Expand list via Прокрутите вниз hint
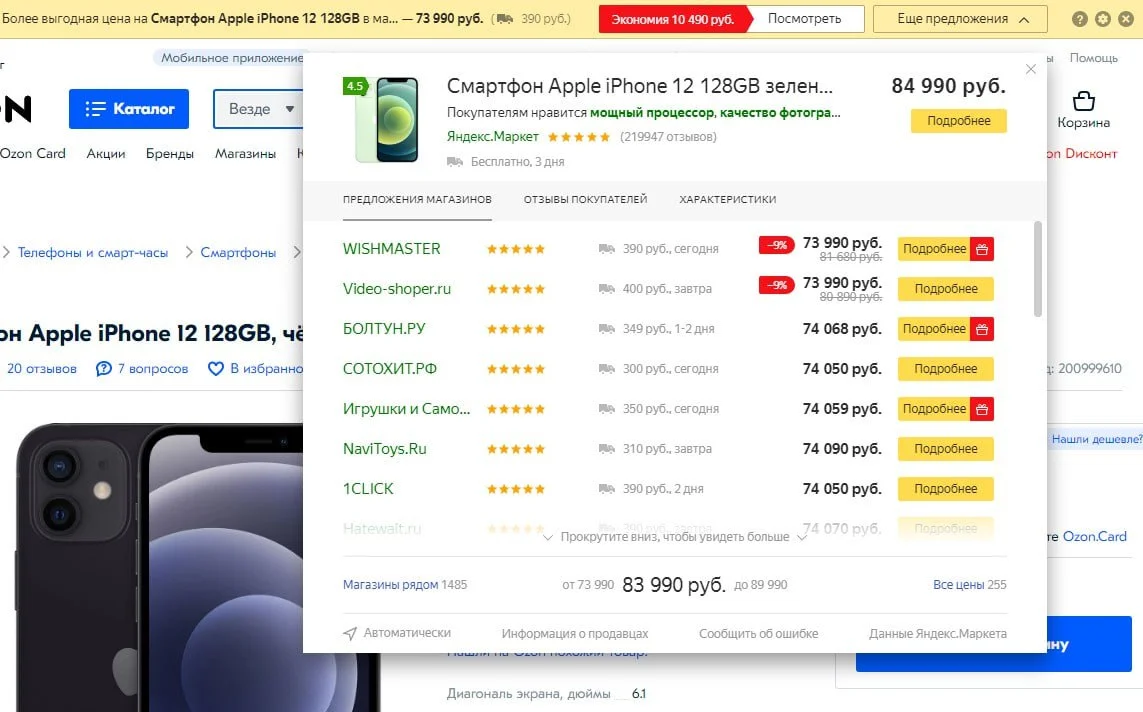The height and width of the screenshot is (712, 1143). [674, 537]
